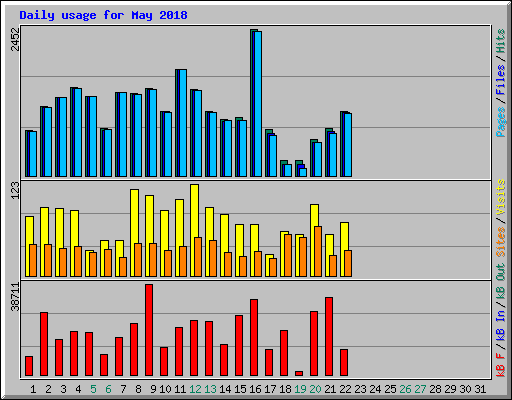Select day 25 label on the x-axis
The height and width of the screenshot is (400, 512).
pos(390,389)
